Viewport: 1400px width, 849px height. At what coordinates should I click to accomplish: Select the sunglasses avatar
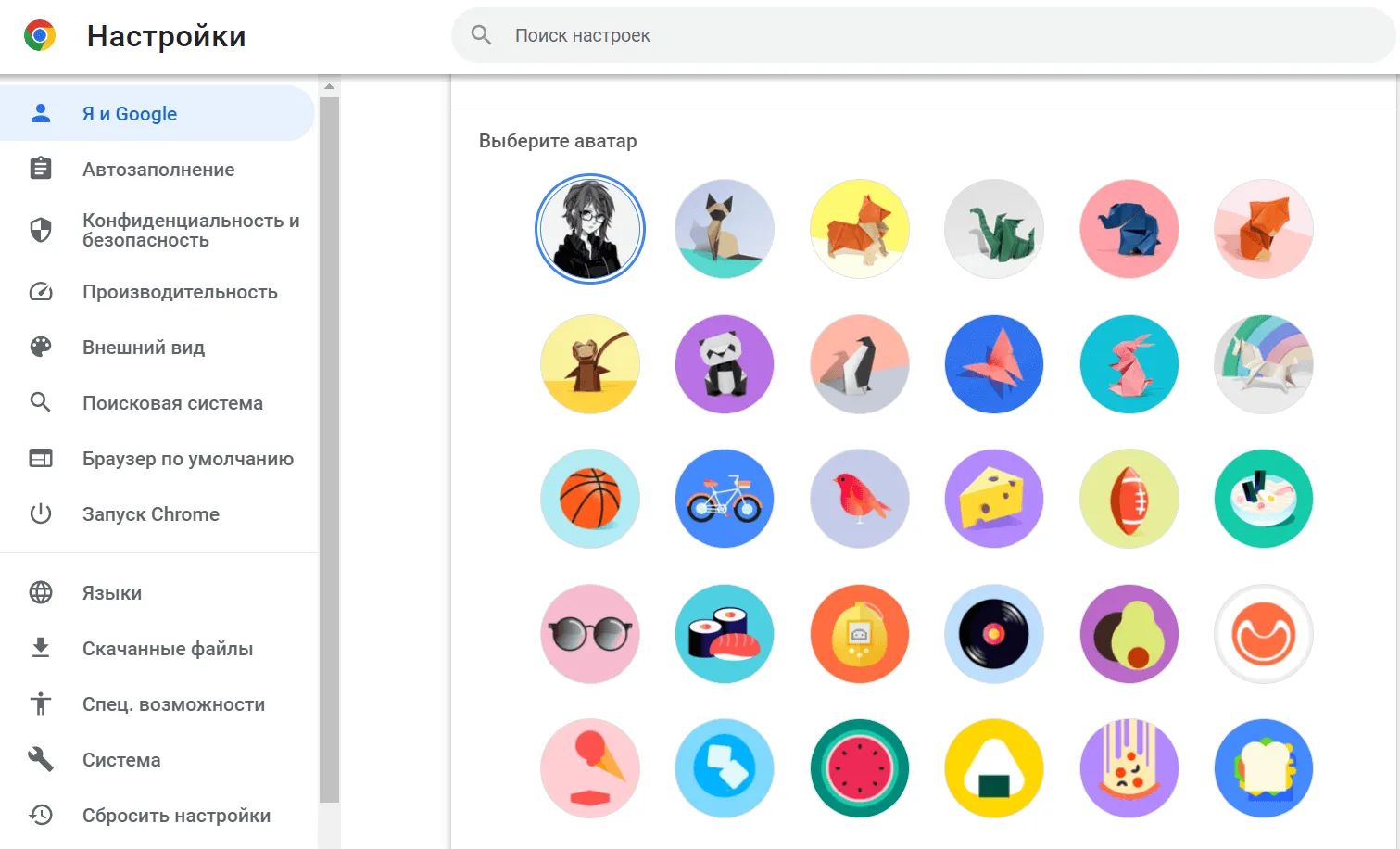click(590, 634)
